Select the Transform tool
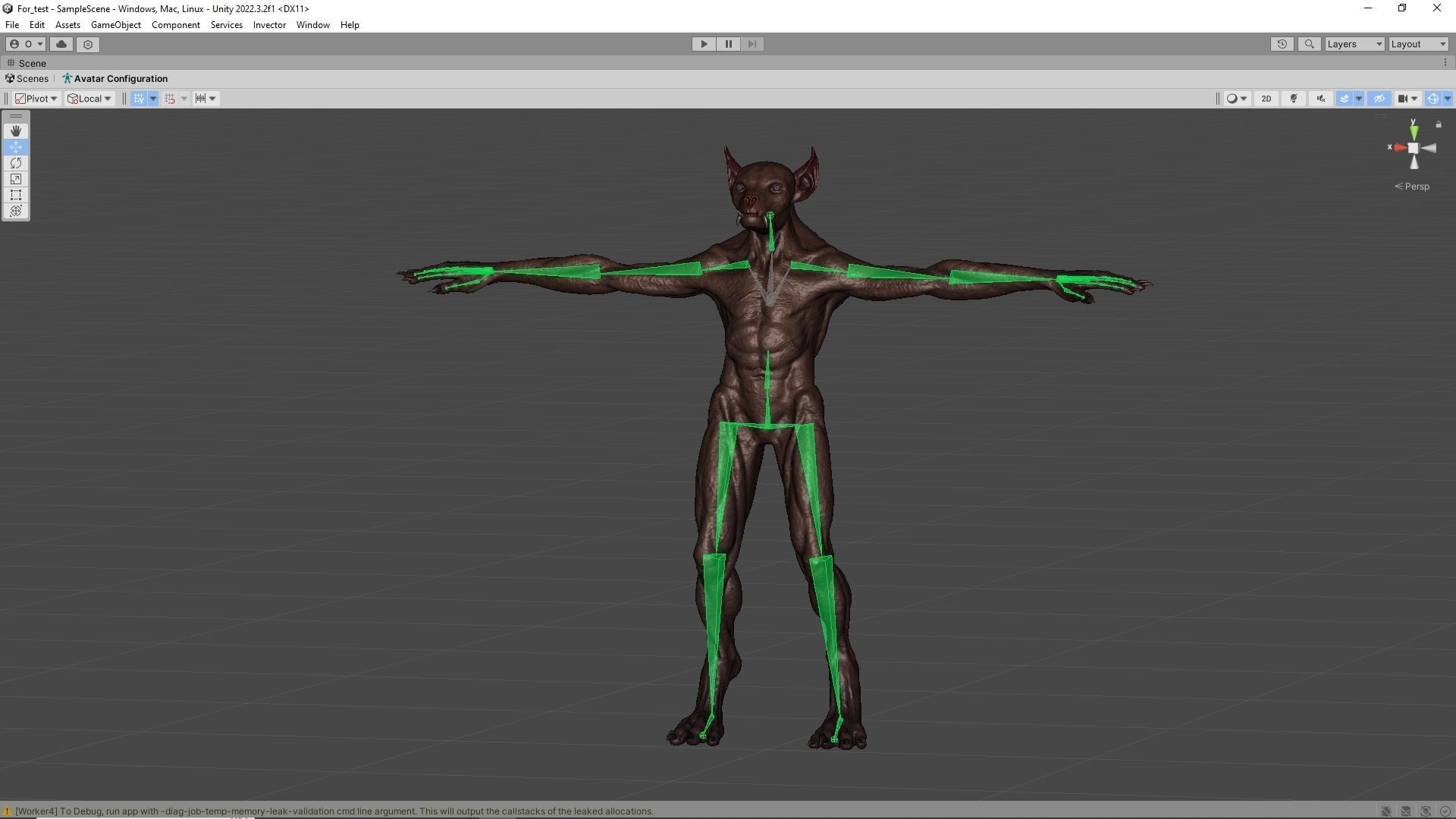This screenshot has width=1456, height=819. (16, 211)
